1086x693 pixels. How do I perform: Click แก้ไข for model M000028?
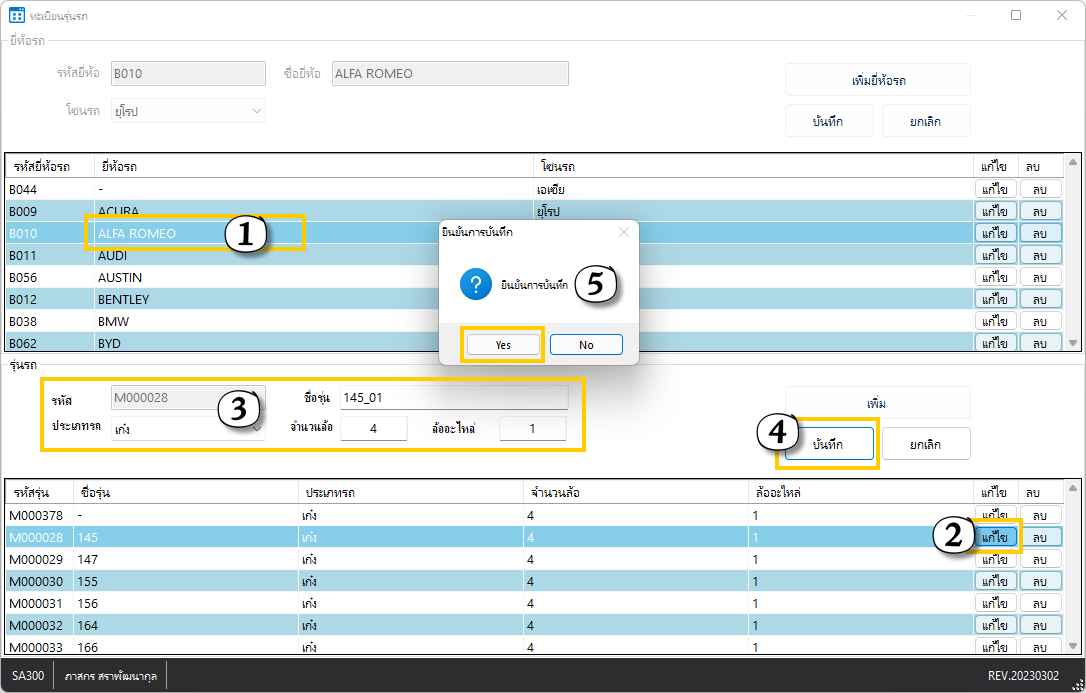click(995, 537)
